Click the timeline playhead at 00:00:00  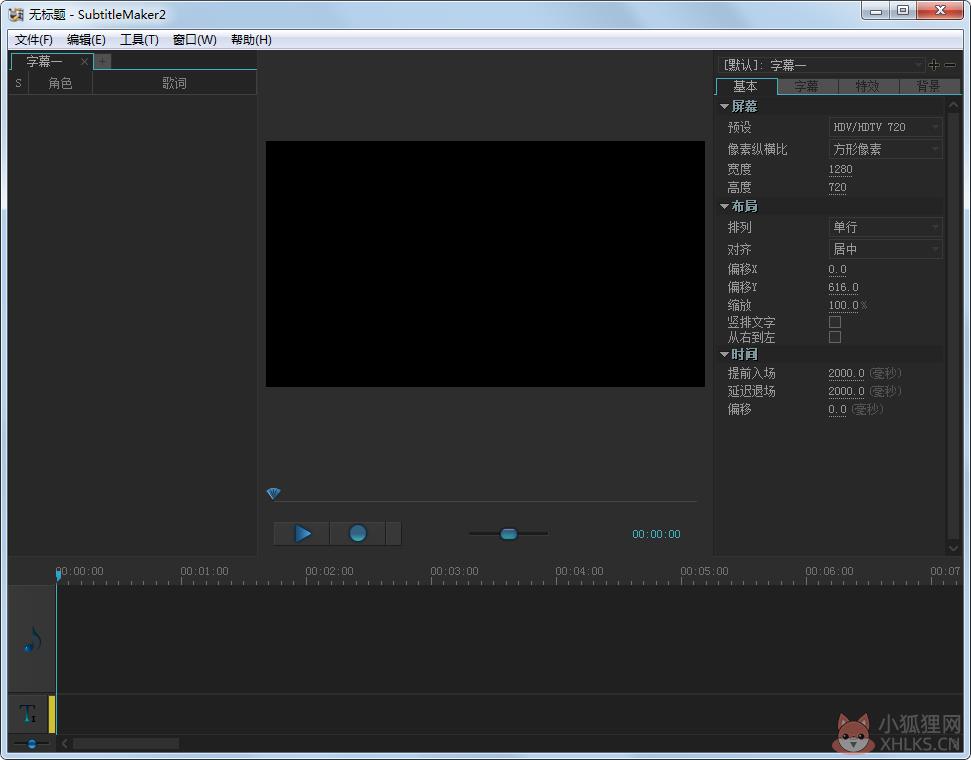click(x=58, y=575)
